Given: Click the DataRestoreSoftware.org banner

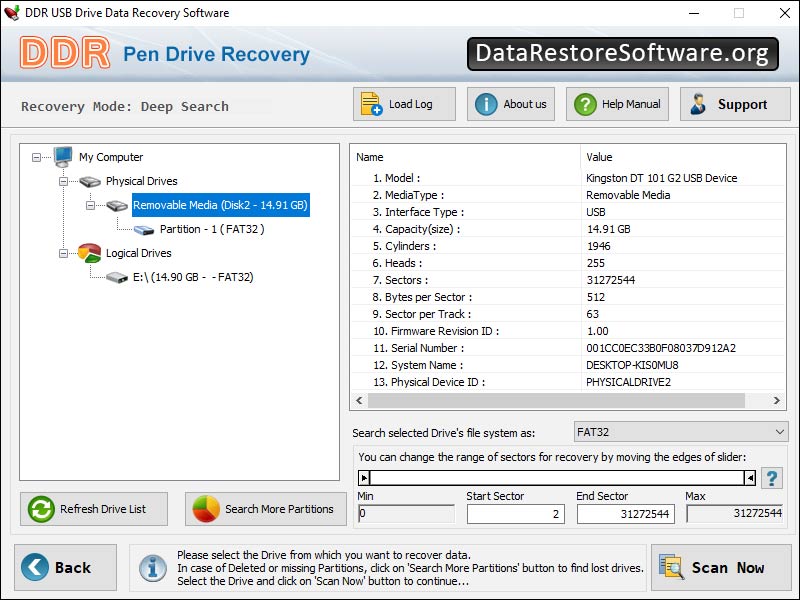Looking at the screenshot, I should coord(622,53).
